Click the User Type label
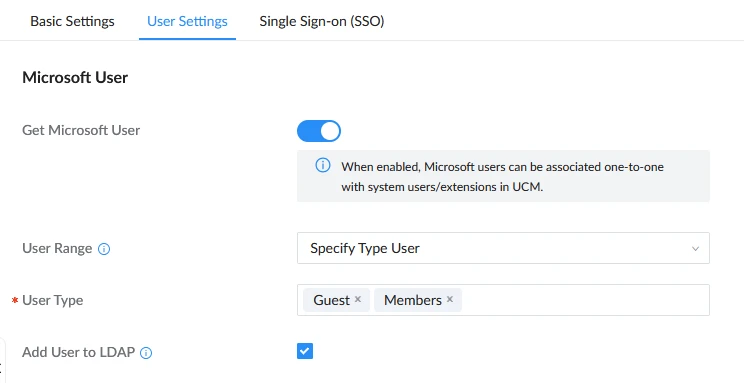 click(x=53, y=300)
